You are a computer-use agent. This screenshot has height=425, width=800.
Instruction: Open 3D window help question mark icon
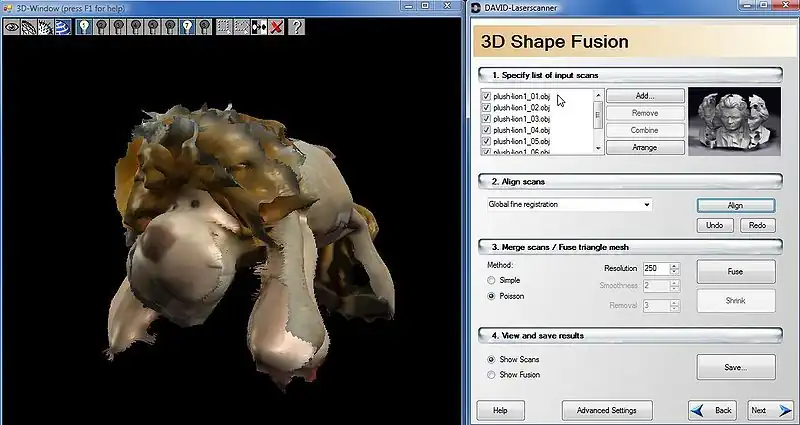[x=296, y=27]
